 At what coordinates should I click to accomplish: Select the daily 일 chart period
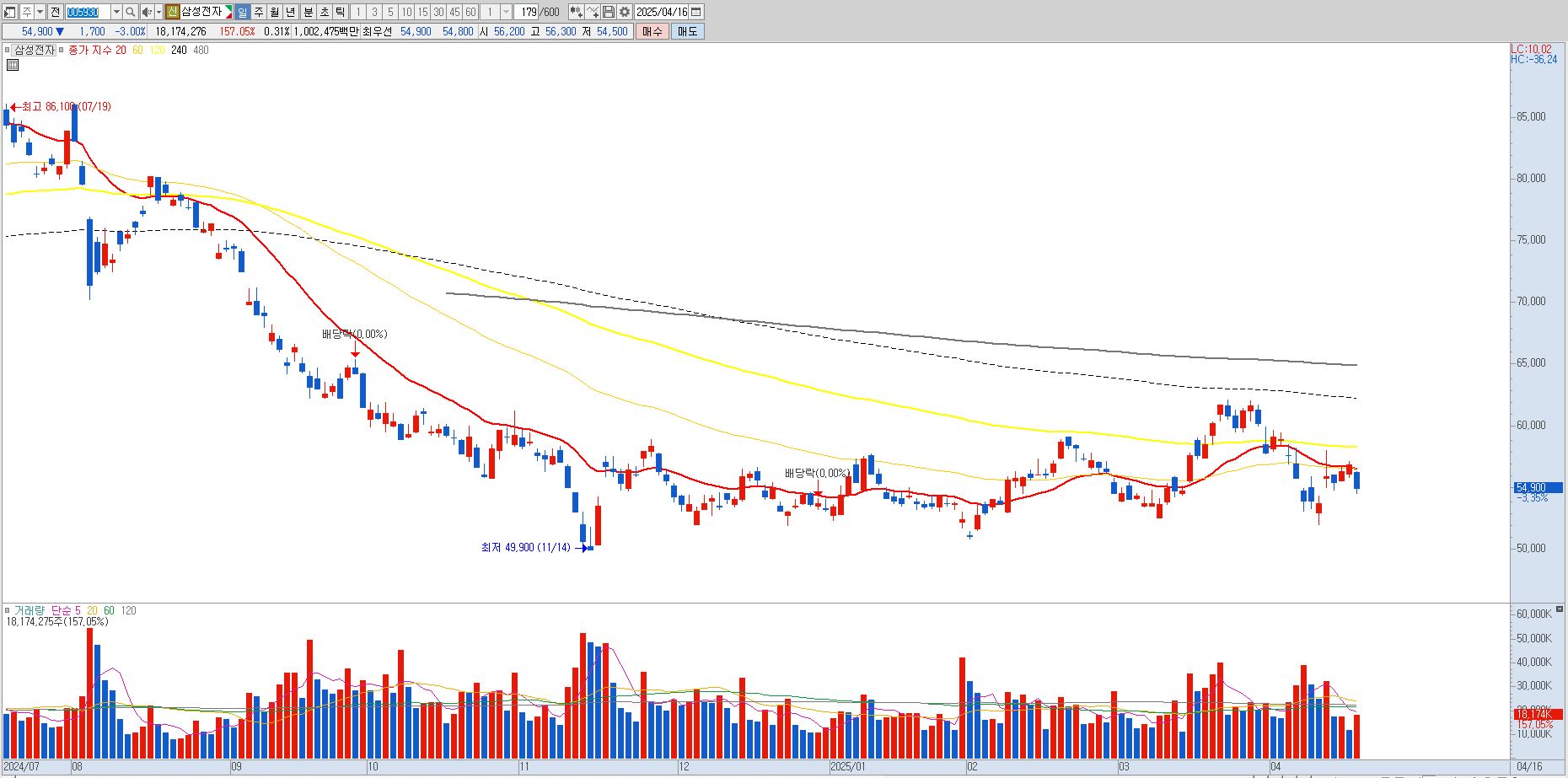(x=242, y=12)
